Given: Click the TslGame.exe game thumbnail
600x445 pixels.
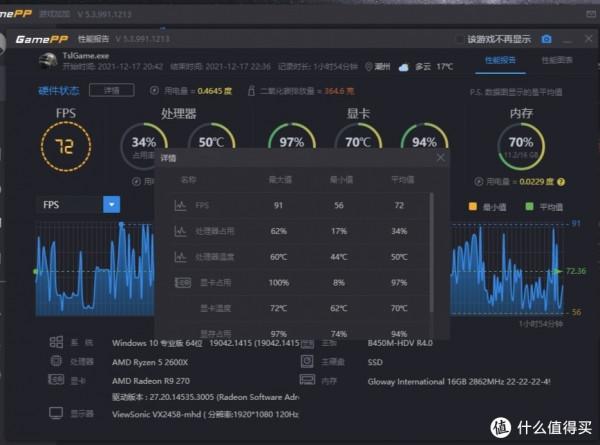Looking at the screenshot, I should coord(46,62).
